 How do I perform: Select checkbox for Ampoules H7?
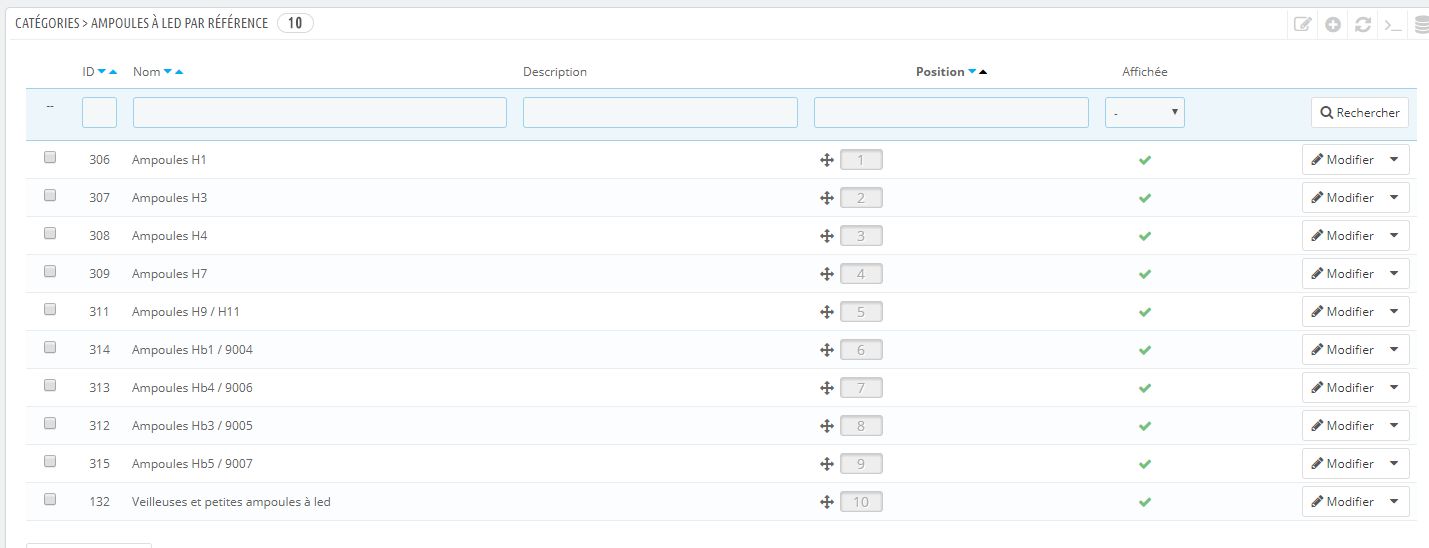[50, 271]
